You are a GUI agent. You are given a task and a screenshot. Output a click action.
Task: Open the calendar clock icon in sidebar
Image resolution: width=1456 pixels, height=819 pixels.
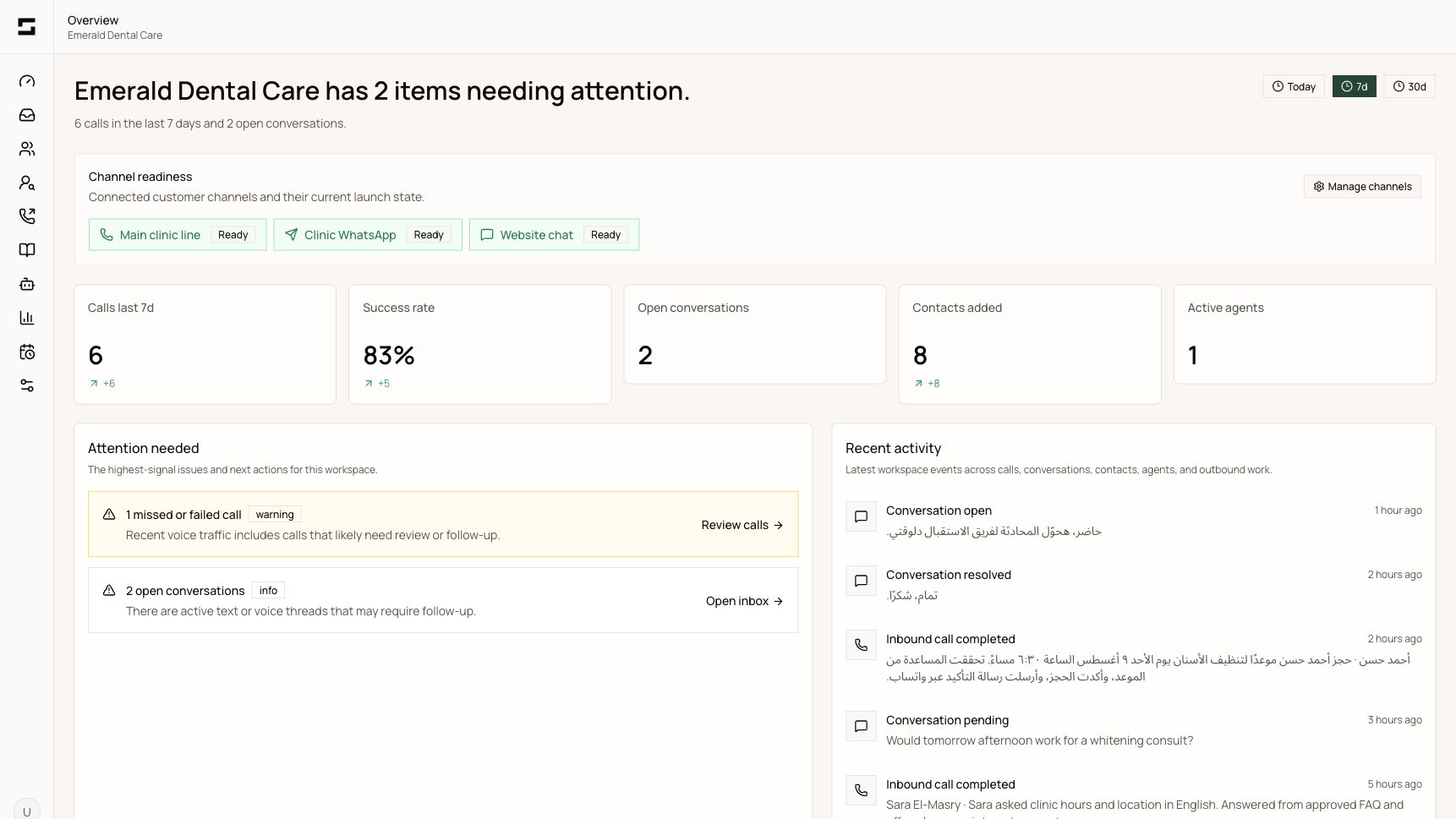click(x=27, y=352)
